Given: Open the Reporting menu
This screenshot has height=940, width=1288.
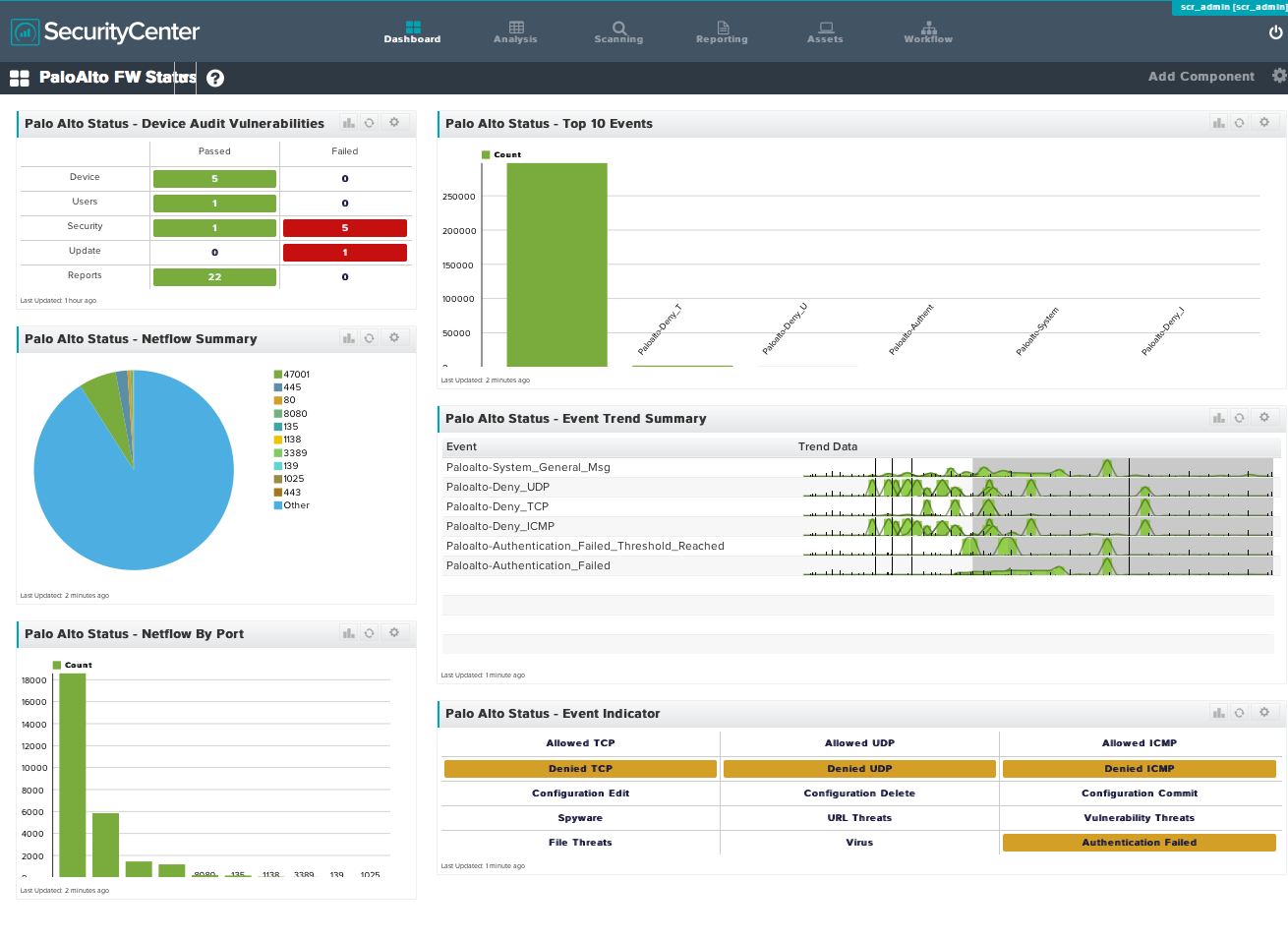Looking at the screenshot, I should (722, 31).
